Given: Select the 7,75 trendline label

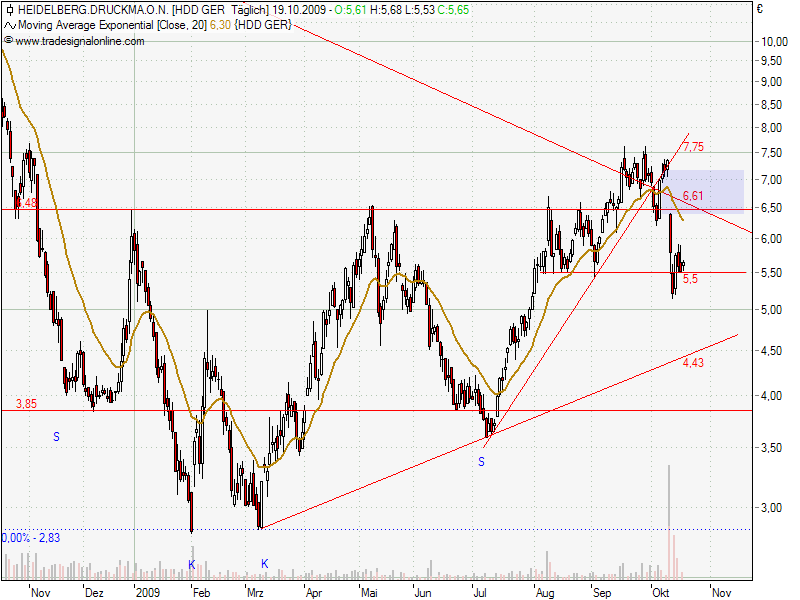Looking at the screenshot, I should (x=693, y=147).
